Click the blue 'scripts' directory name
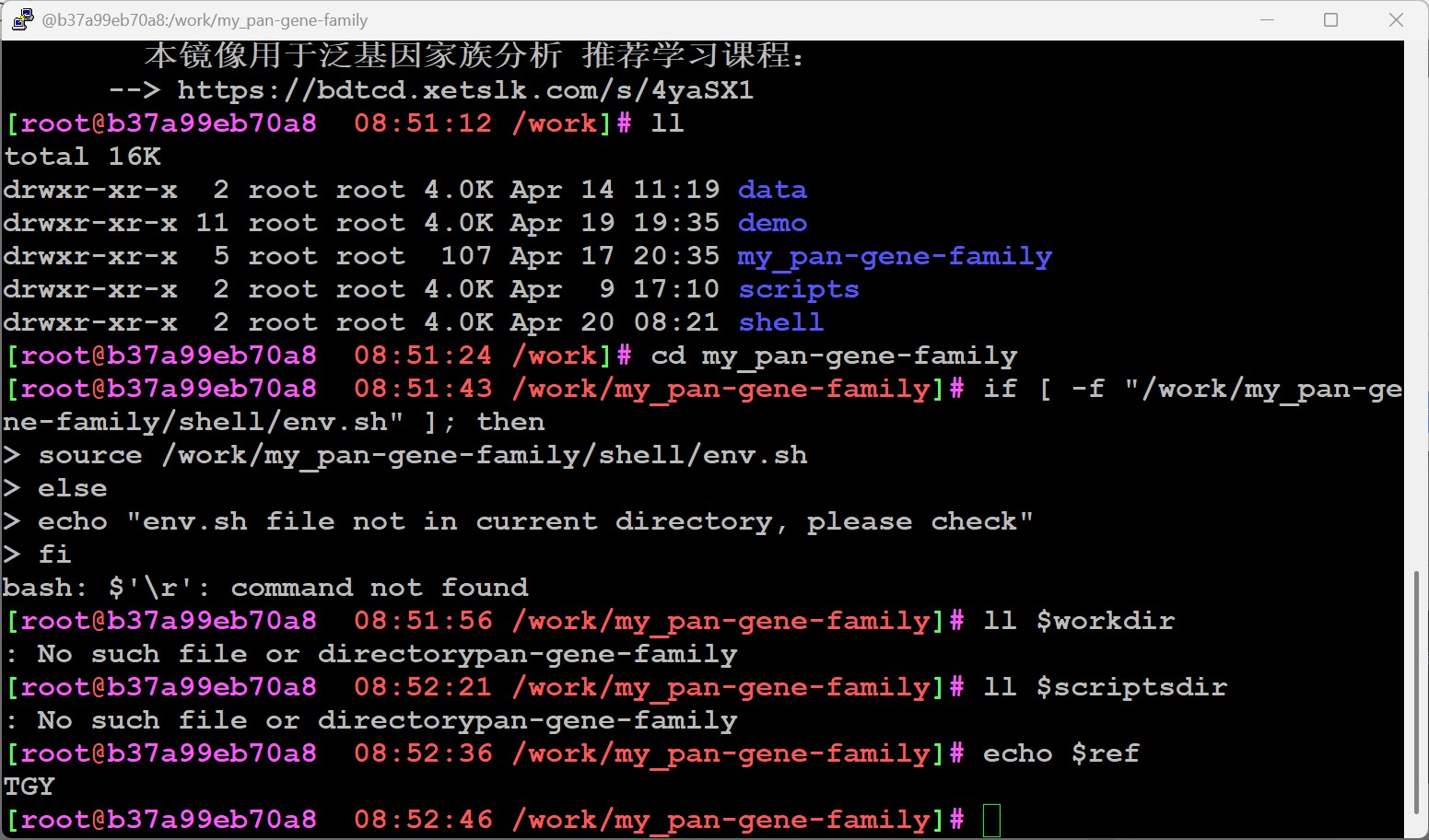This screenshot has width=1429, height=840. pos(798,289)
